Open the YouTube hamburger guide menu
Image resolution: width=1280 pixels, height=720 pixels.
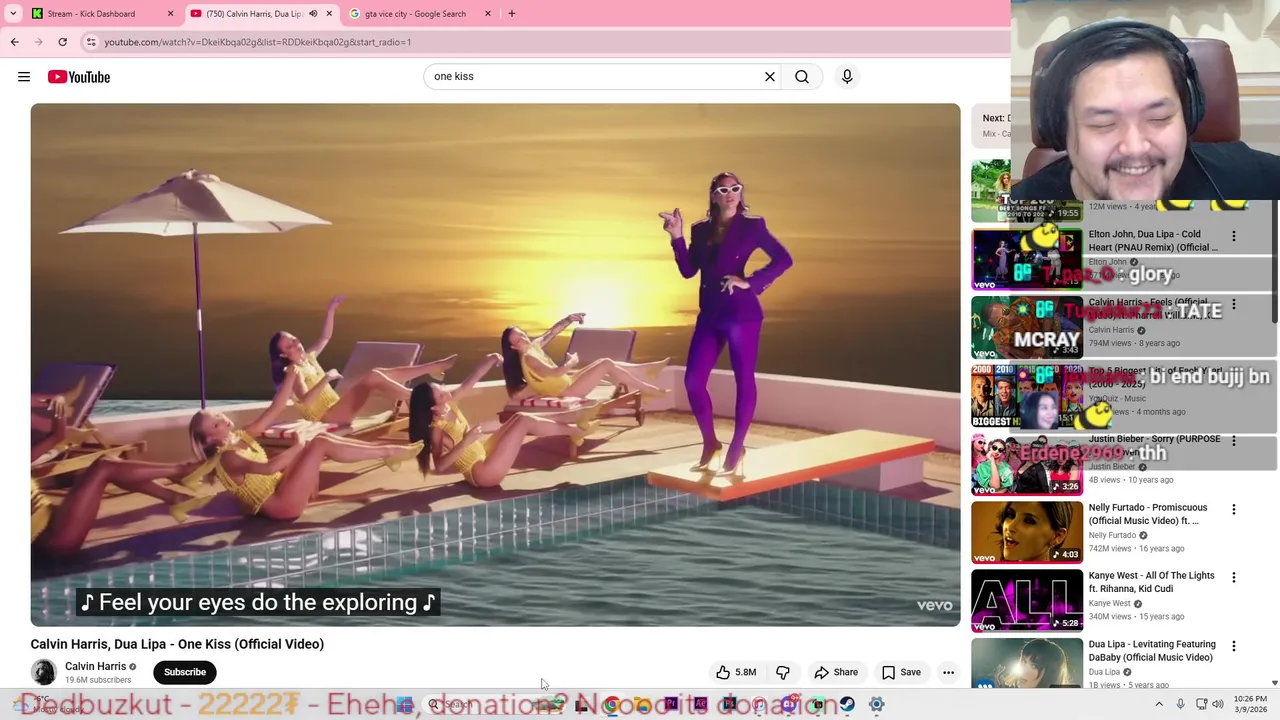[x=24, y=77]
